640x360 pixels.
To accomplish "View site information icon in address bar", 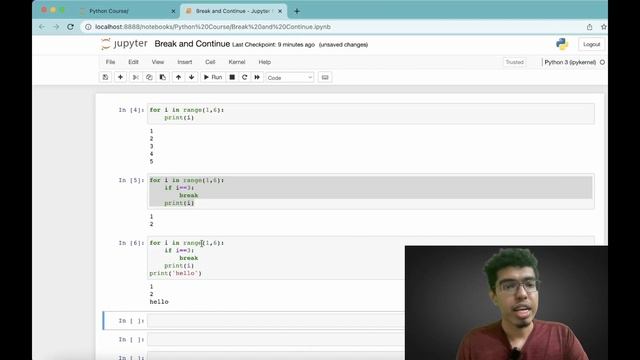I will 88,27.
